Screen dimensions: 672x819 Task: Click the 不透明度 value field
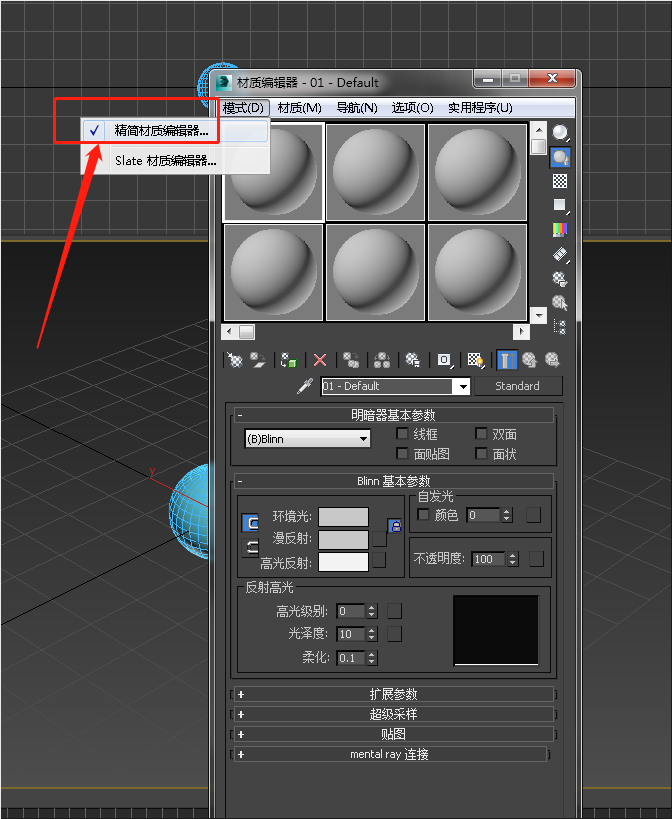[488, 559]
